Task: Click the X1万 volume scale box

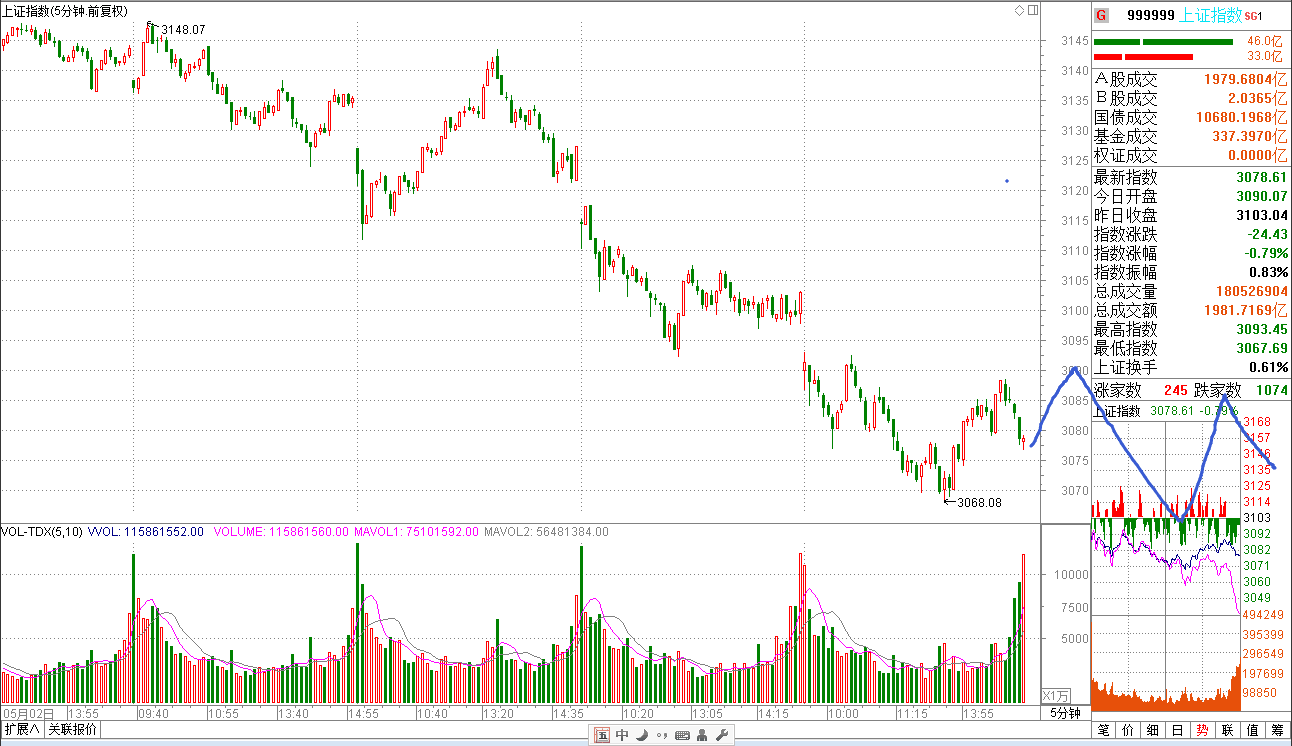Action: 1057,696
